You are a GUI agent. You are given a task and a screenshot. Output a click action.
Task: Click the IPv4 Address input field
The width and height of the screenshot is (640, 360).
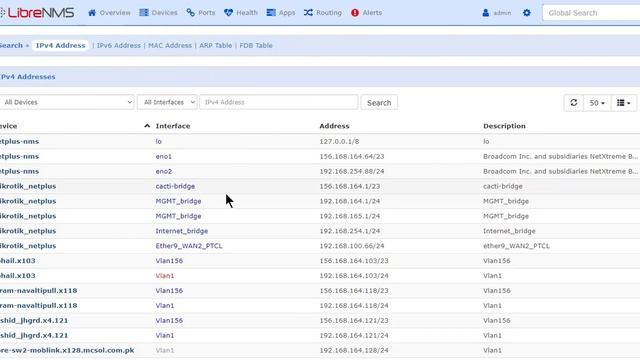coord(279,102)
